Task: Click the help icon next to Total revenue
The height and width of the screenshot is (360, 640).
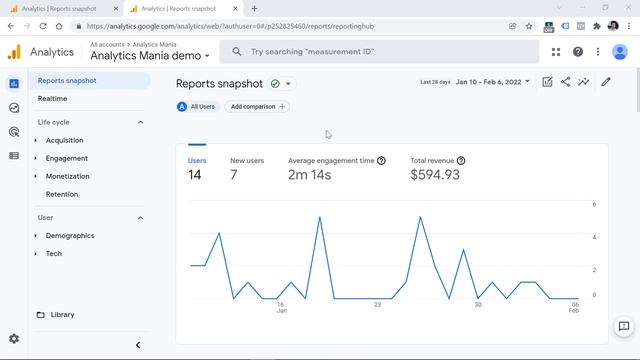Action: pos(461,160)
